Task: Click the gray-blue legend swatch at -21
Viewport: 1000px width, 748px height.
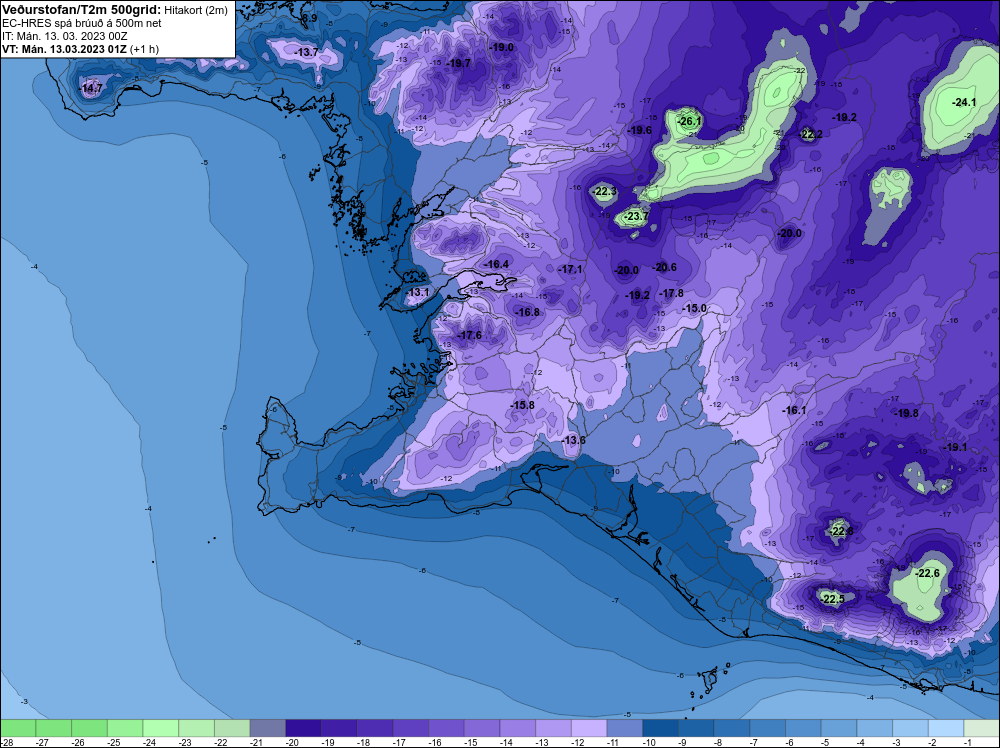Action: pos(268,728)
